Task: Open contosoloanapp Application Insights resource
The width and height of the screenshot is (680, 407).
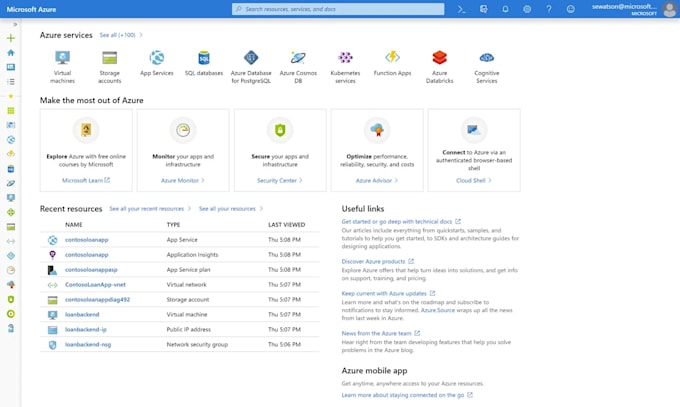Action: click(87, 255)
